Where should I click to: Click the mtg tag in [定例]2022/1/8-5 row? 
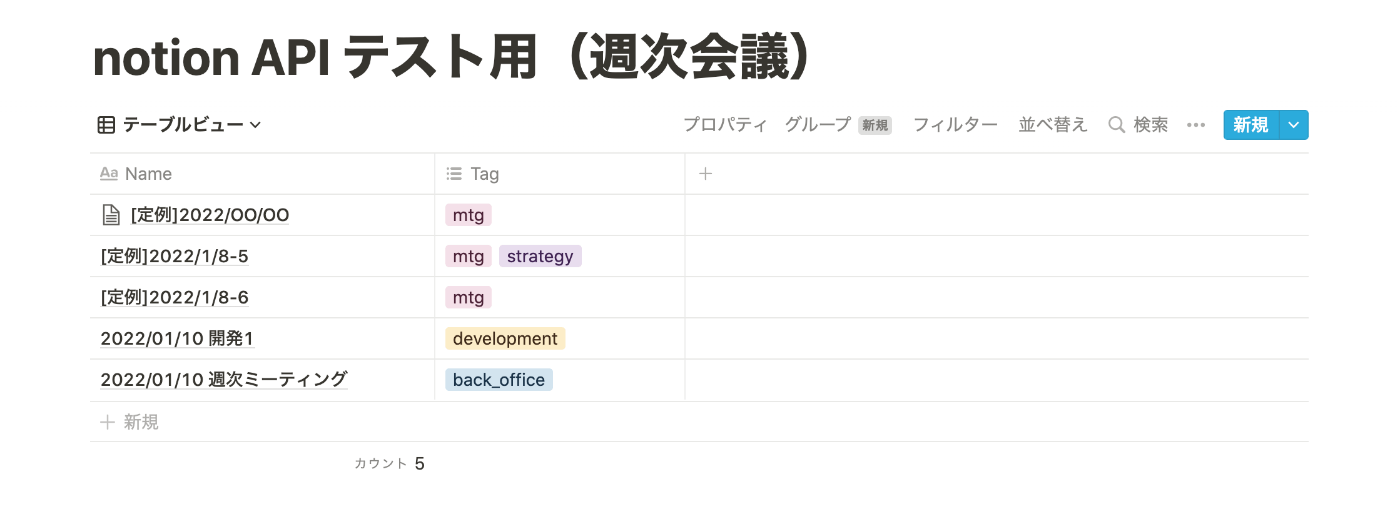point(468,256)
